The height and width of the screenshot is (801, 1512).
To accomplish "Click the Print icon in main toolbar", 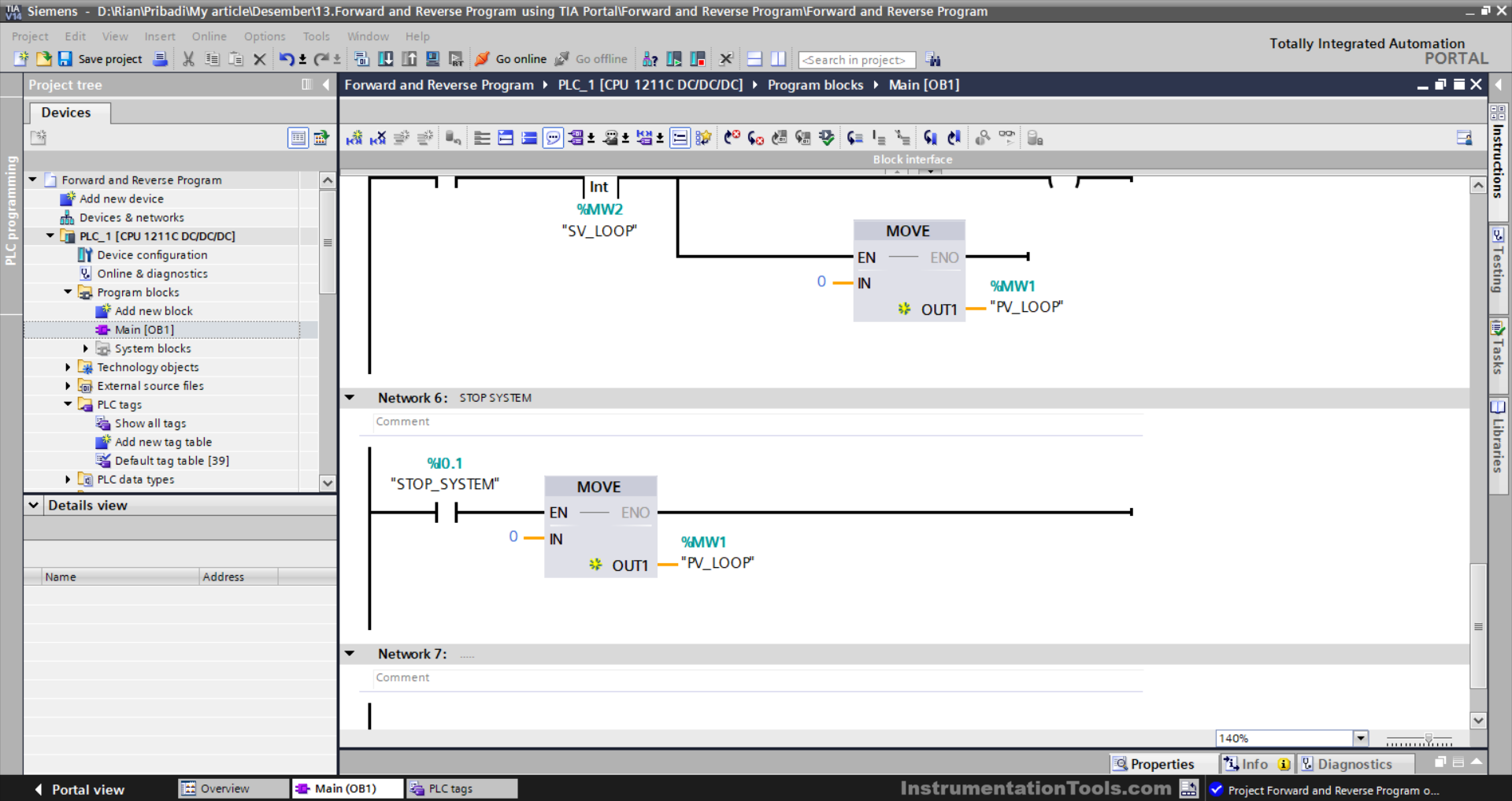I will click(161, 59).
